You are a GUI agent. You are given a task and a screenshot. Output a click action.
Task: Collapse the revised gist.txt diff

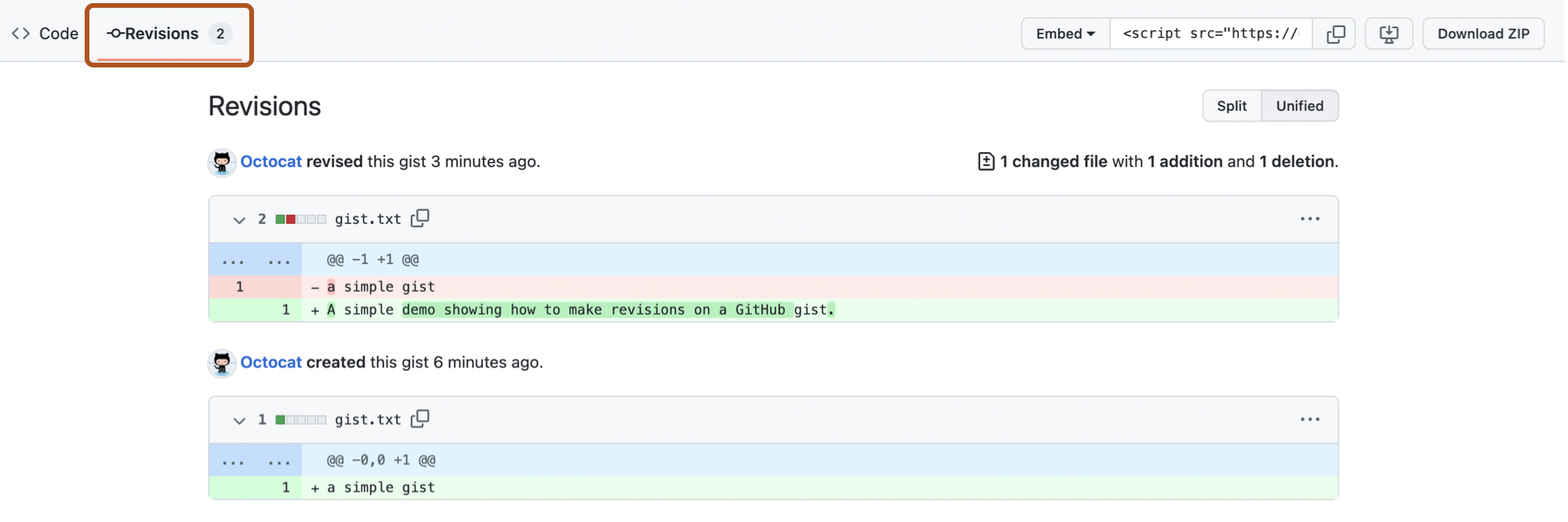click(239, 219)
